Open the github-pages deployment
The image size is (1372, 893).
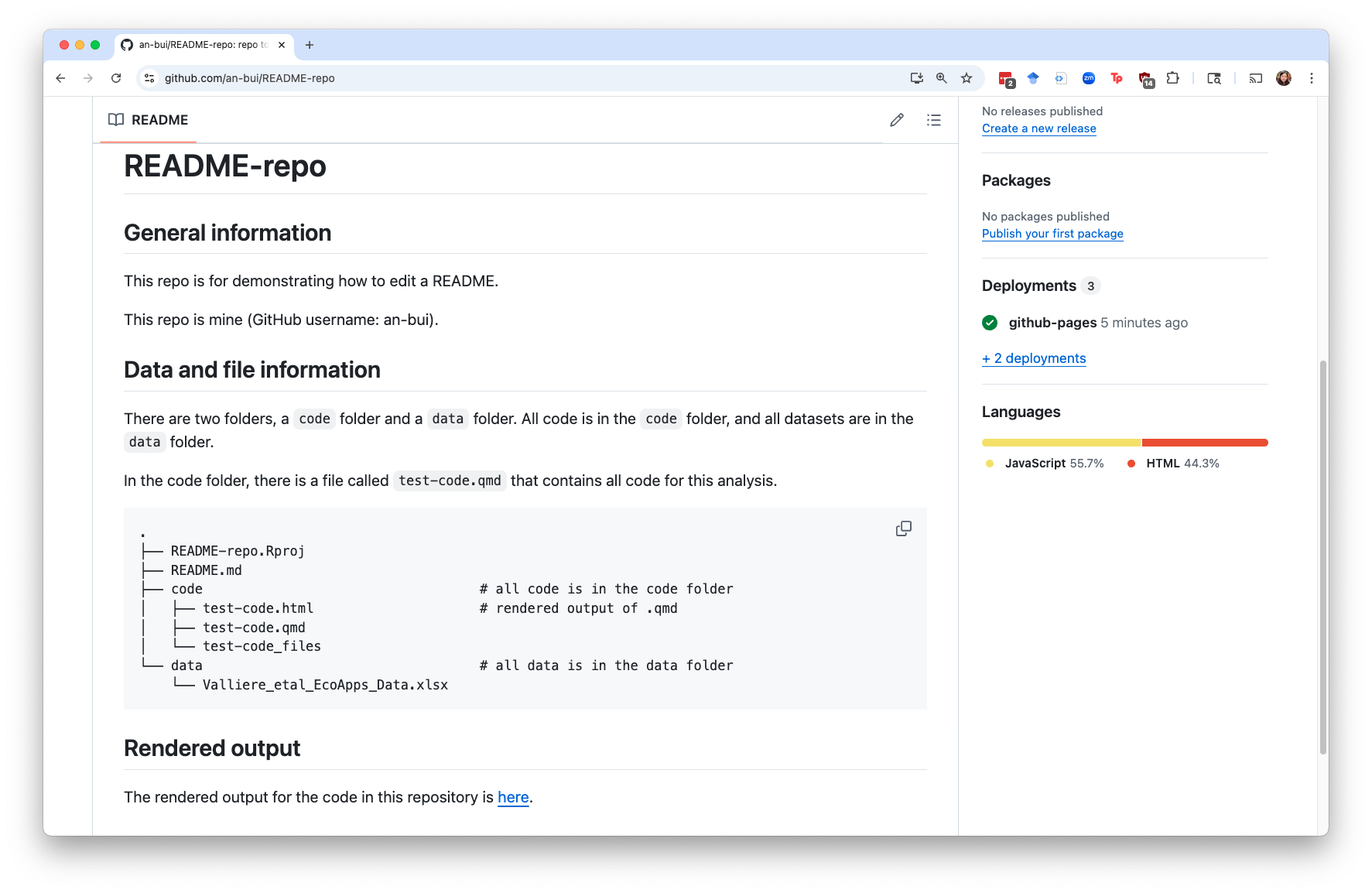coord(1052,323)
